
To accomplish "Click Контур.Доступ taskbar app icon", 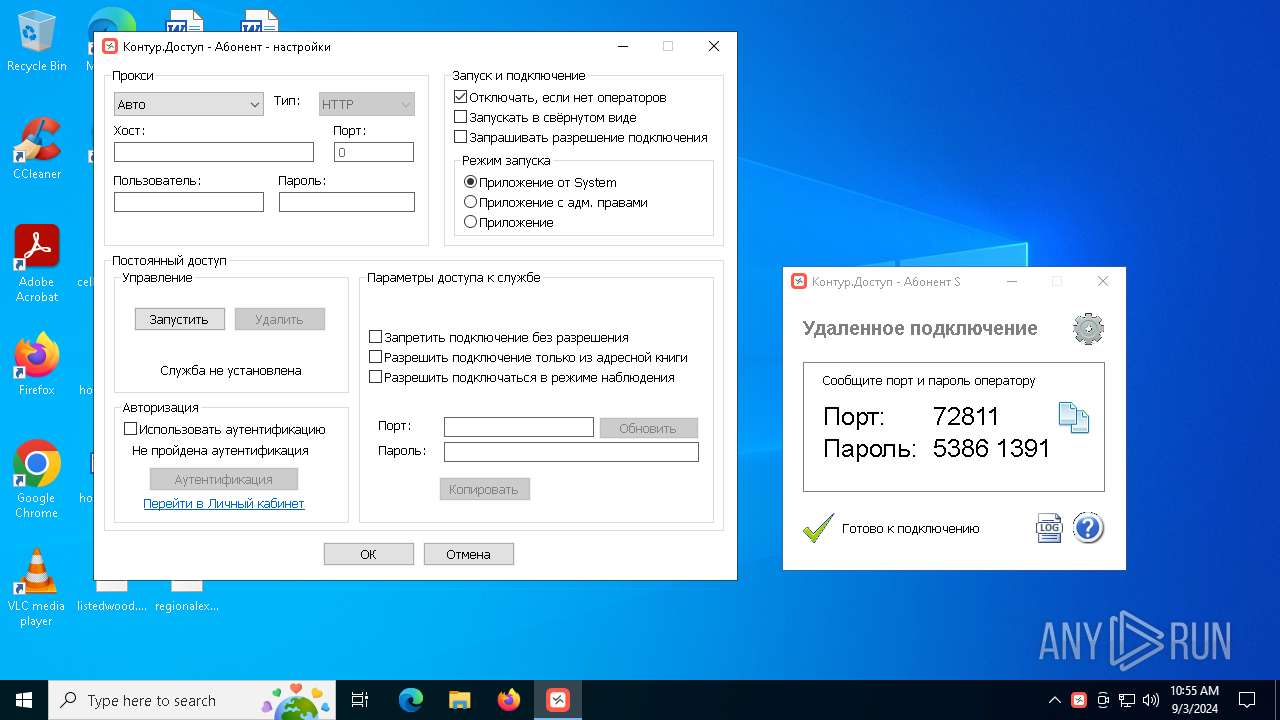I will coord(558,700).
